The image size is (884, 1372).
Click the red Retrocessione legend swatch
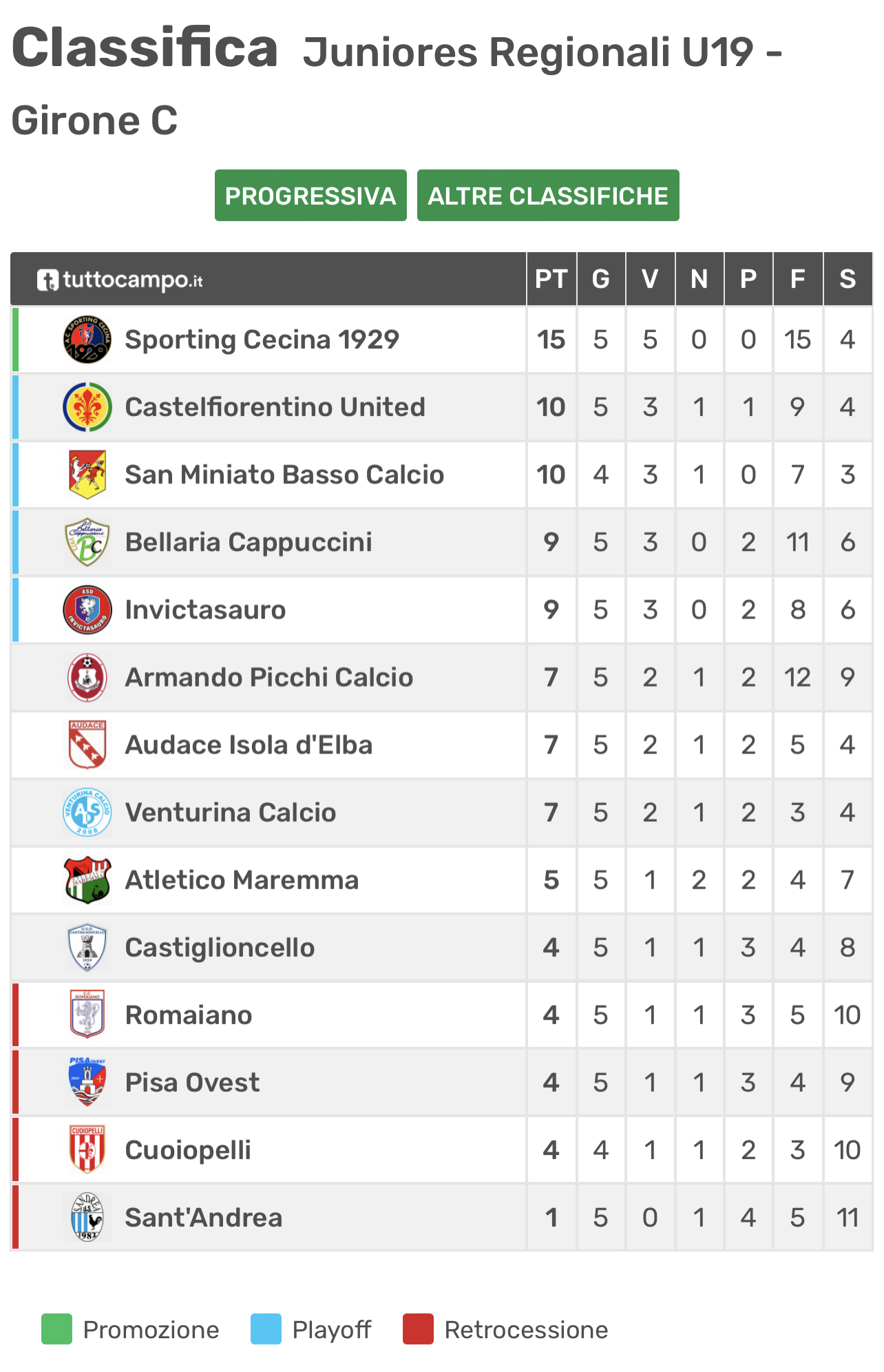[418, 1329]
